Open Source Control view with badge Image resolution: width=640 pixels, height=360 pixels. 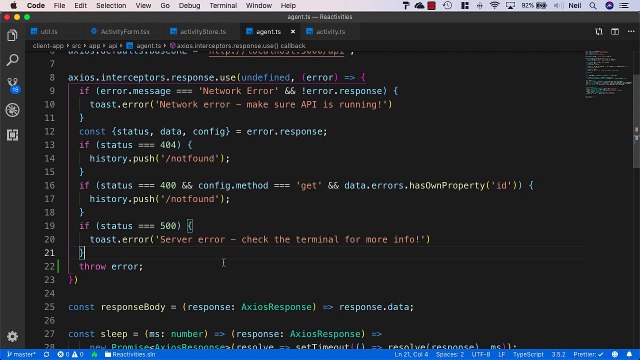(x=13, y=85)
